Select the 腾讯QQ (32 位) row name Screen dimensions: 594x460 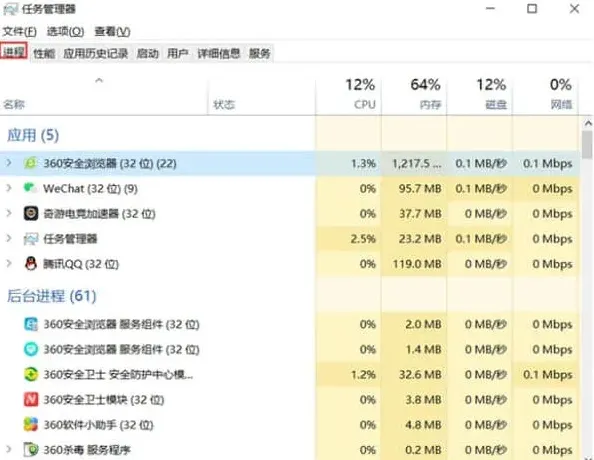pyautogui.click(x=81, y=264)
